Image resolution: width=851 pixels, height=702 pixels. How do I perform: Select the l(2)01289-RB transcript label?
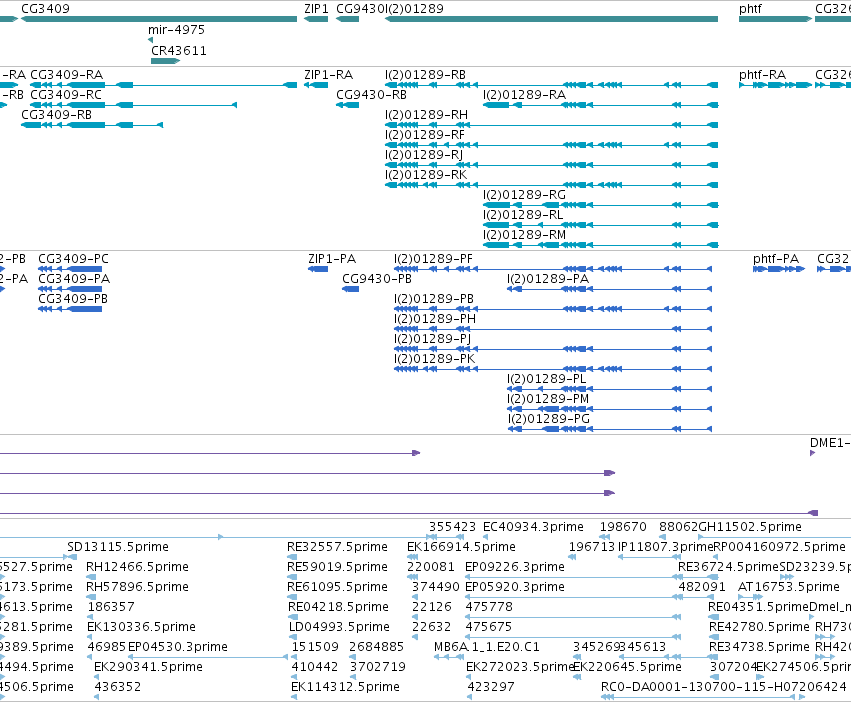(x=425, y=74)
